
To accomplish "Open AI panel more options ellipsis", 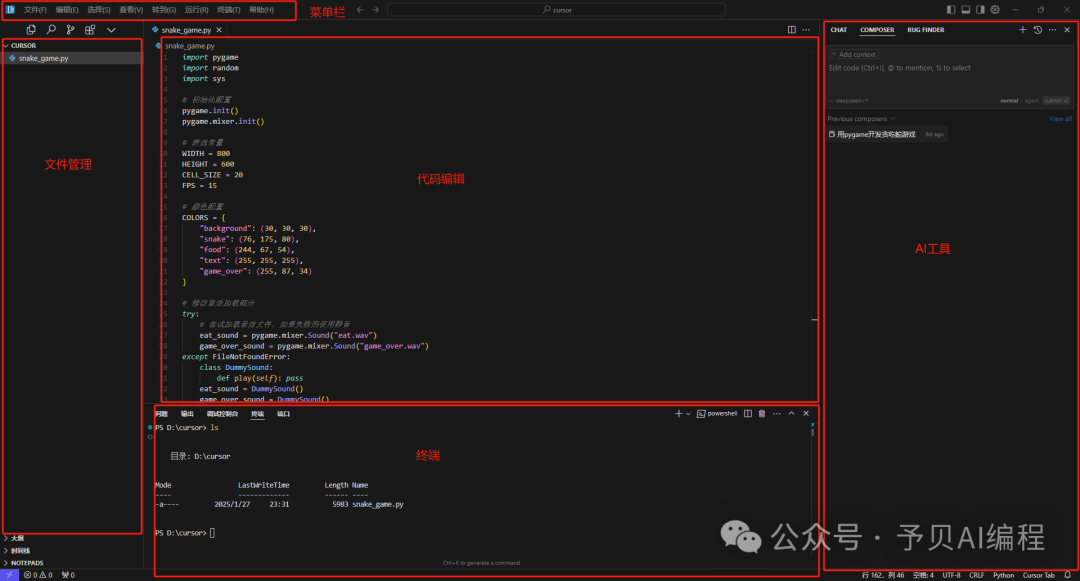I will [x=1052, y=30].
